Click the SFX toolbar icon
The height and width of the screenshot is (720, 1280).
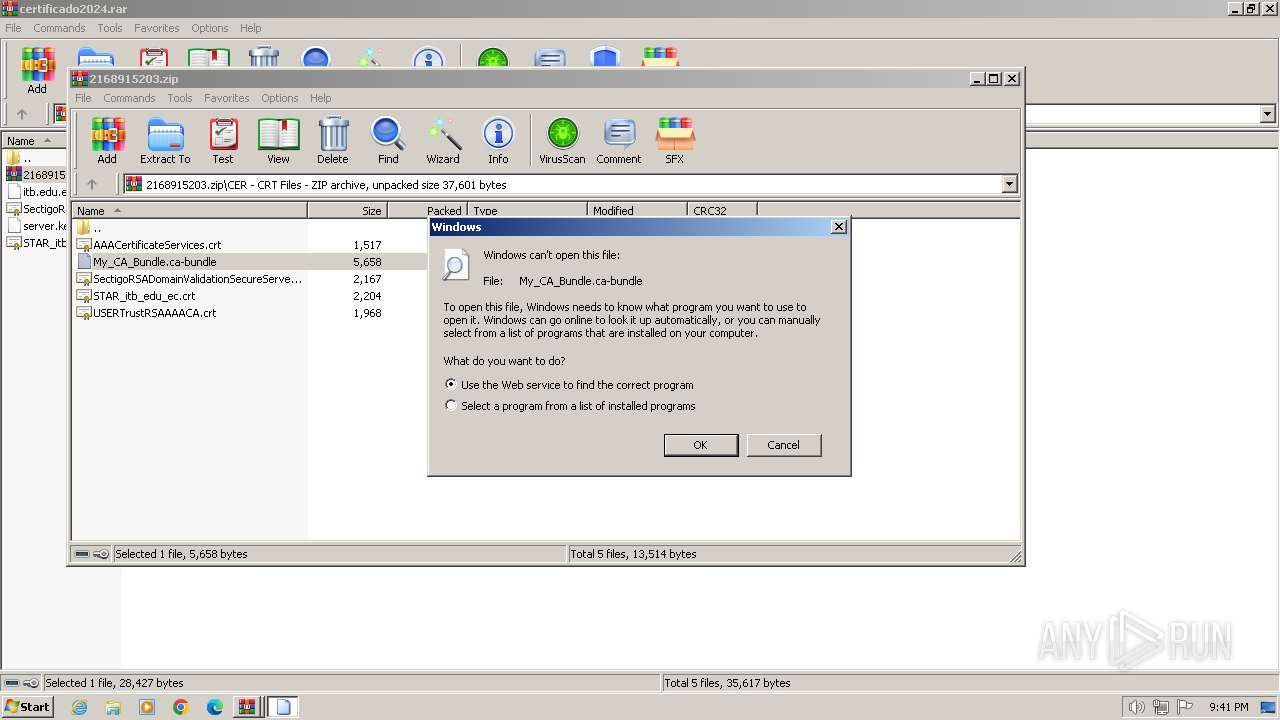pos(675,140)
